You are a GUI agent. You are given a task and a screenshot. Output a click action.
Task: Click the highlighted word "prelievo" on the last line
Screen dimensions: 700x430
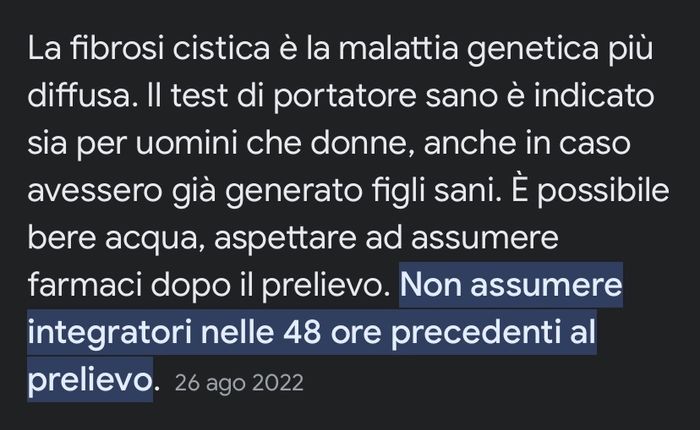90,381
